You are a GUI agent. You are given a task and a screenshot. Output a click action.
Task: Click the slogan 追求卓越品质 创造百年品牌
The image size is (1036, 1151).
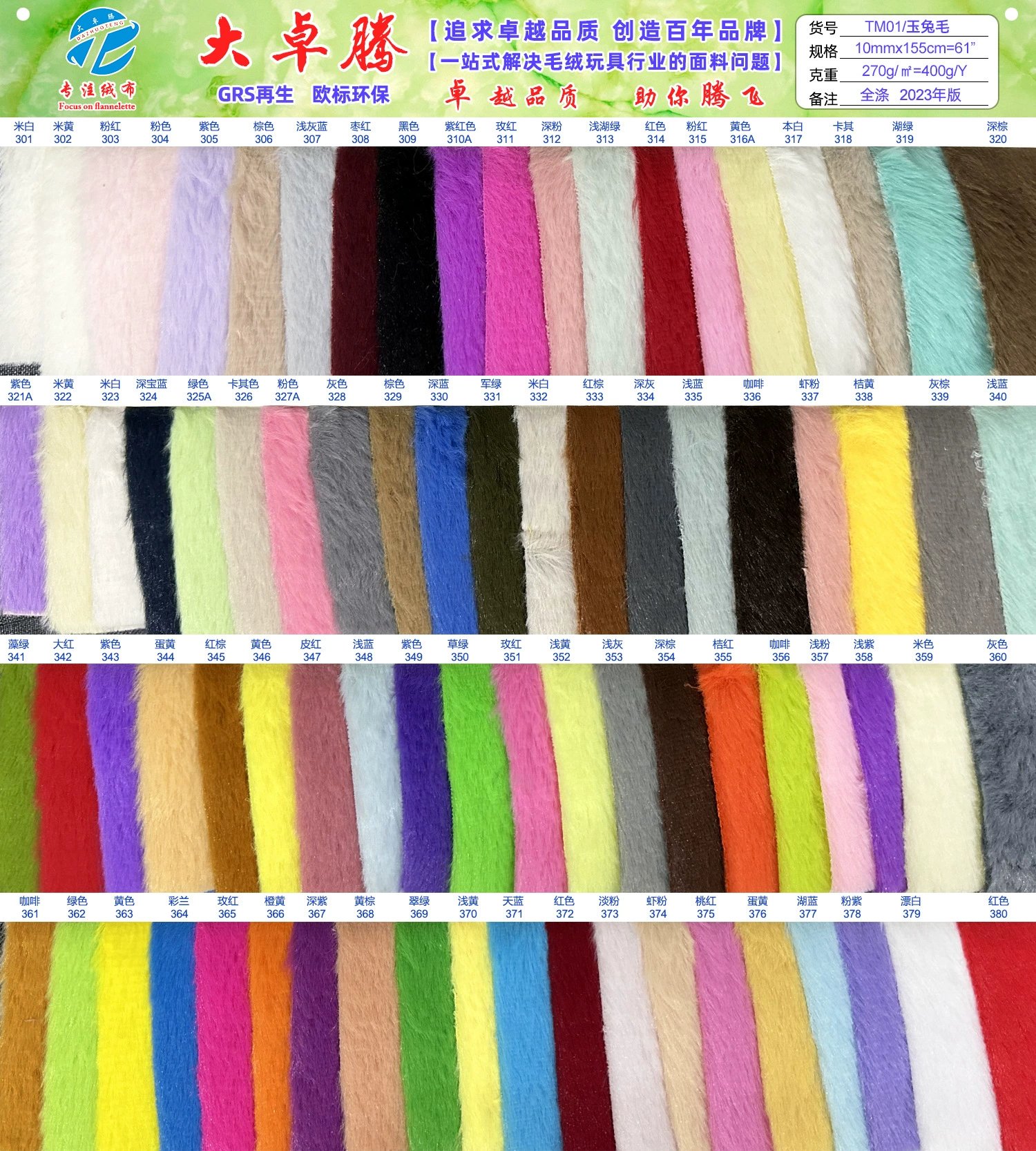click(606, 30)
